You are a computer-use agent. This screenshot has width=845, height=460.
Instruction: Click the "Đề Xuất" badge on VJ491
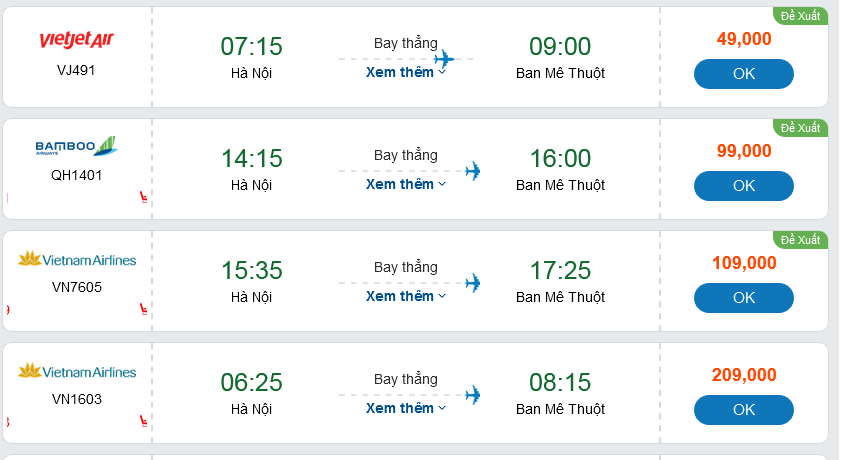(x=800, y=15)
